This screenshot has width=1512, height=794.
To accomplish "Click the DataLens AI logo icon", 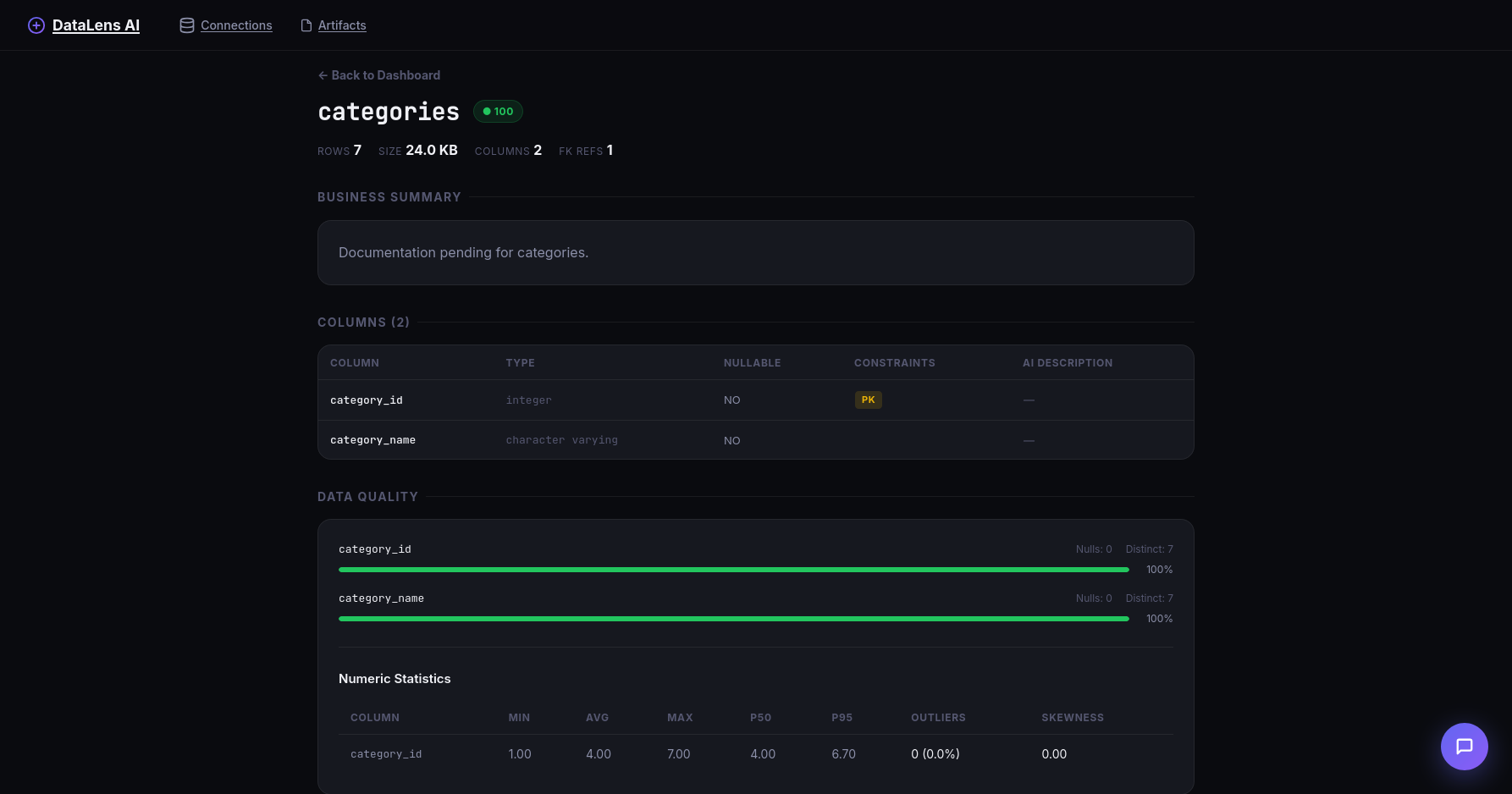I will [36, 25].
